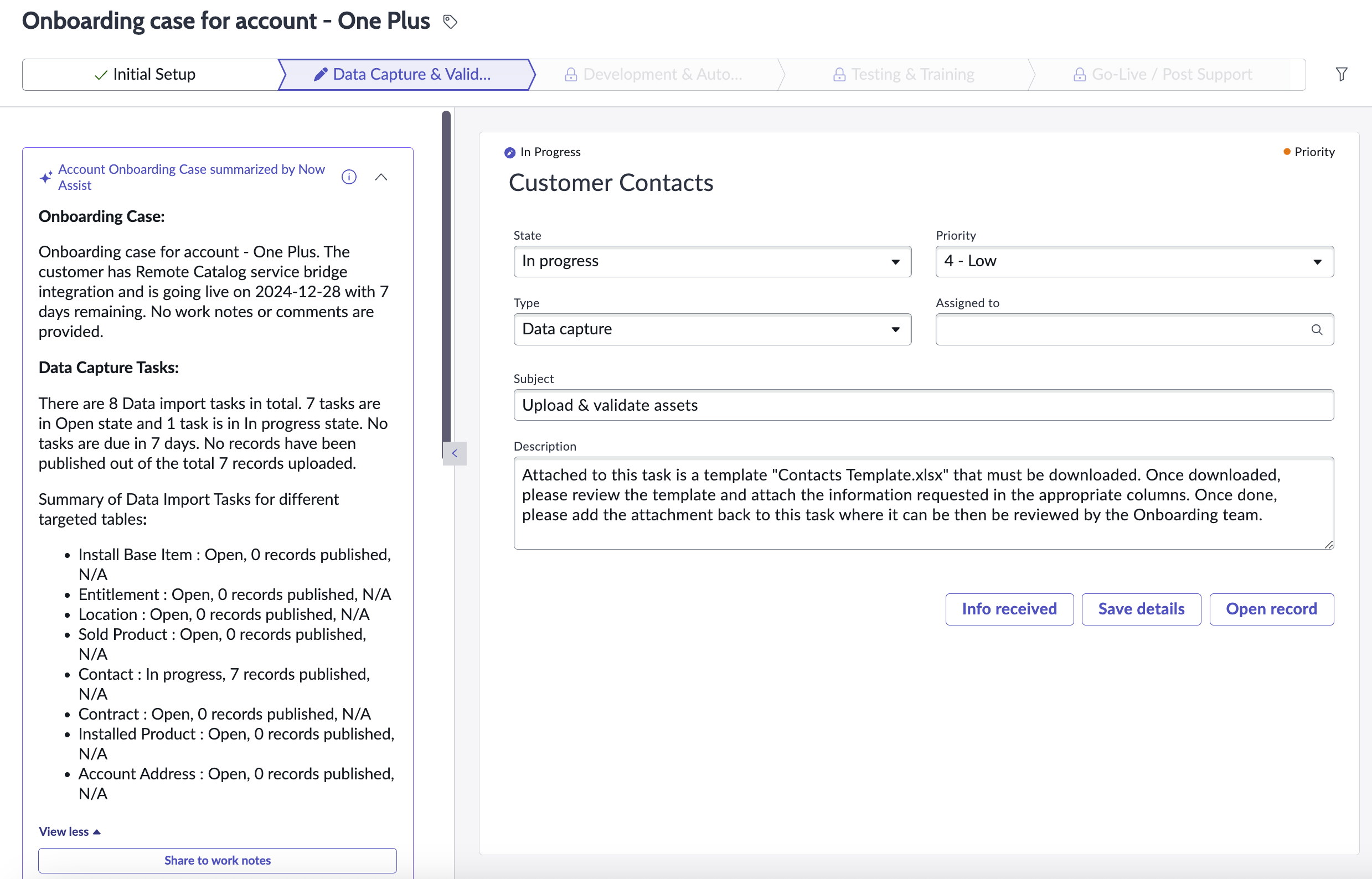
Task: Open the filter funnel icon
Action: tap(1341, 74)
